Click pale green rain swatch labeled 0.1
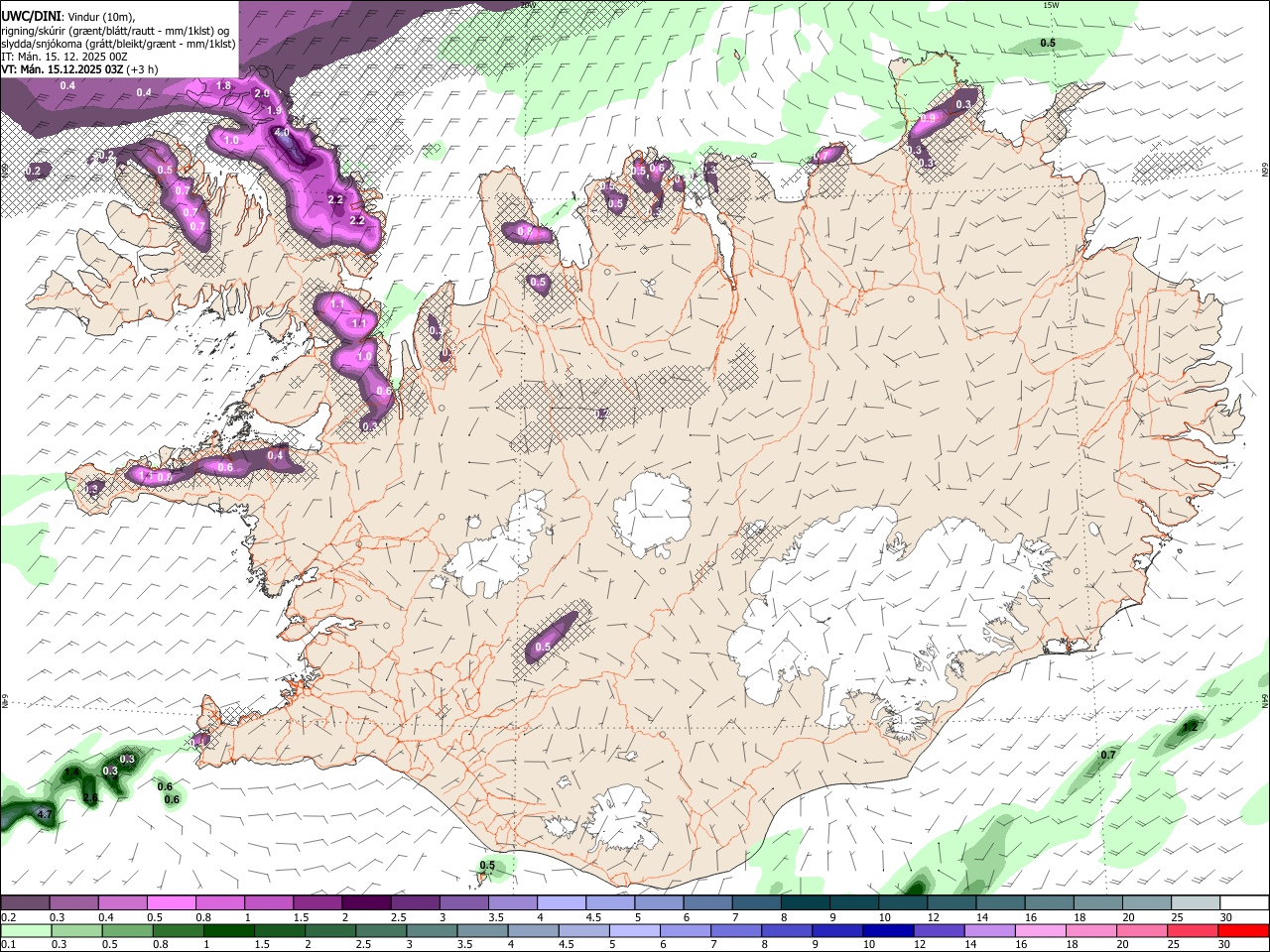Image resolution: width=1270 pixels, height=952 pixels. click(27, 930)
